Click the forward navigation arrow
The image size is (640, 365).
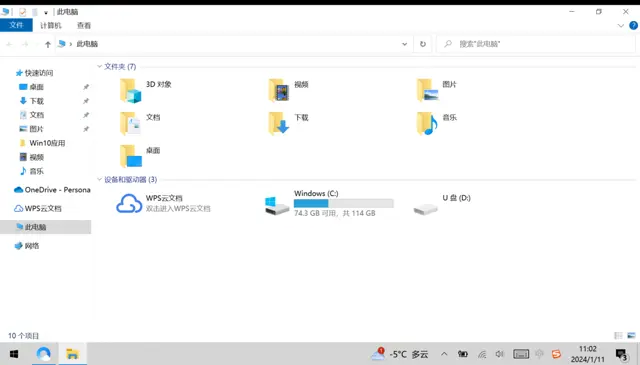[25, 44]
